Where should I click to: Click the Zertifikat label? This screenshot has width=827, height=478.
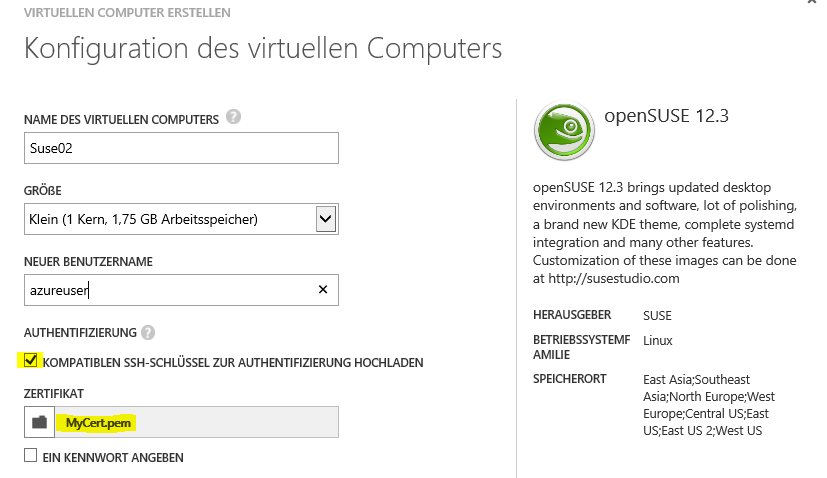(53, 391)
